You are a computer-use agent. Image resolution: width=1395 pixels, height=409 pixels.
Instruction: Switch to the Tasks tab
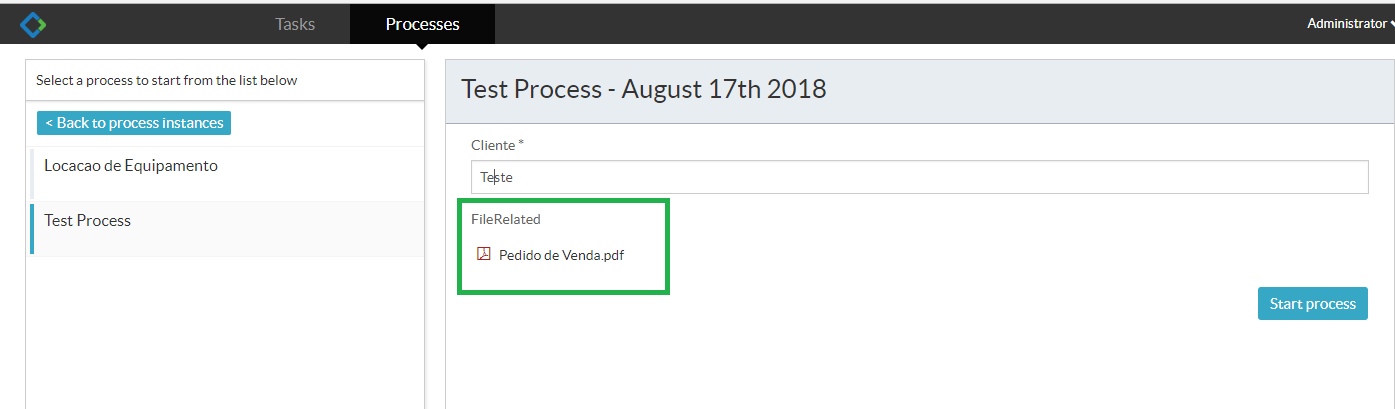pyautogui.click(x=295, y=24)
